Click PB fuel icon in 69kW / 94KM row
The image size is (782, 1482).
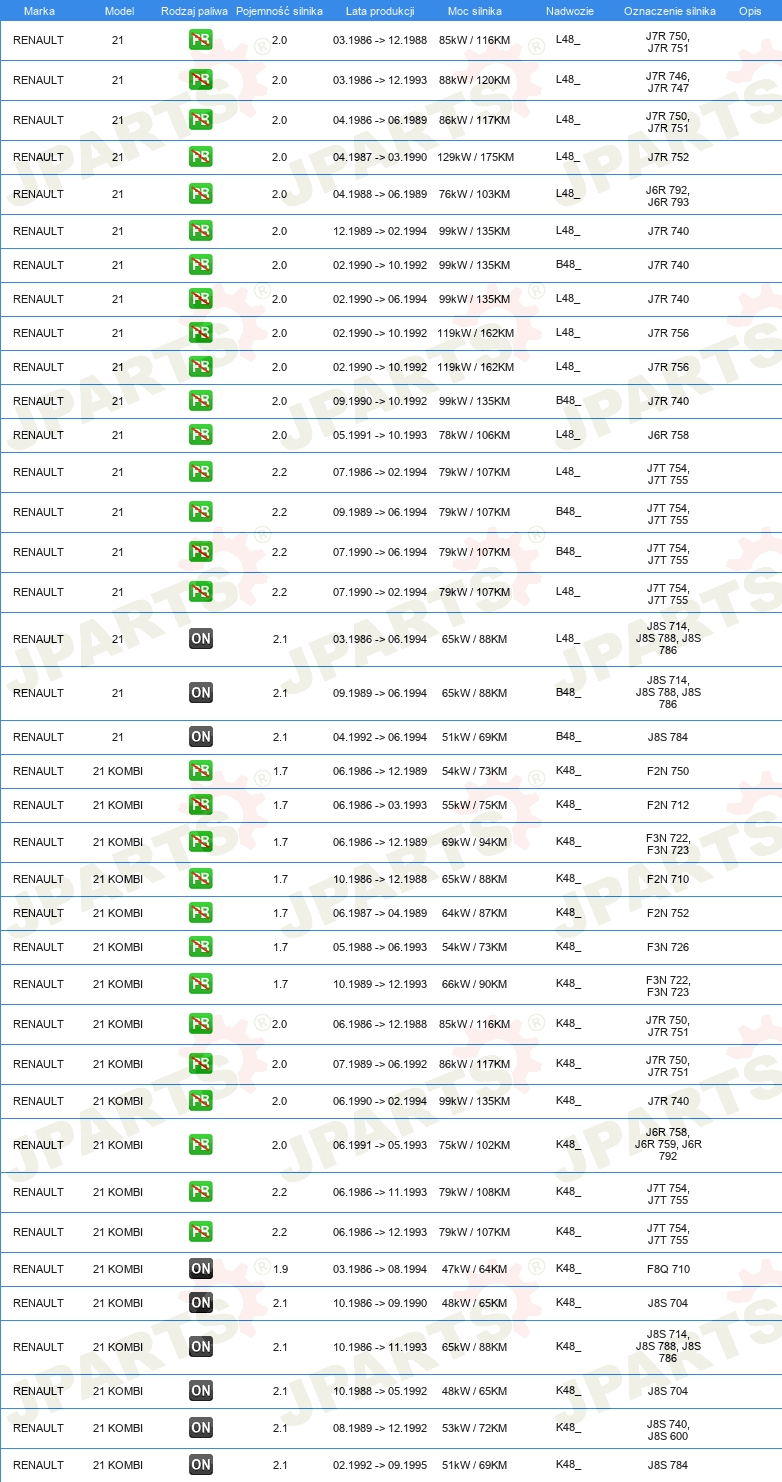click(x=201, y=842)
